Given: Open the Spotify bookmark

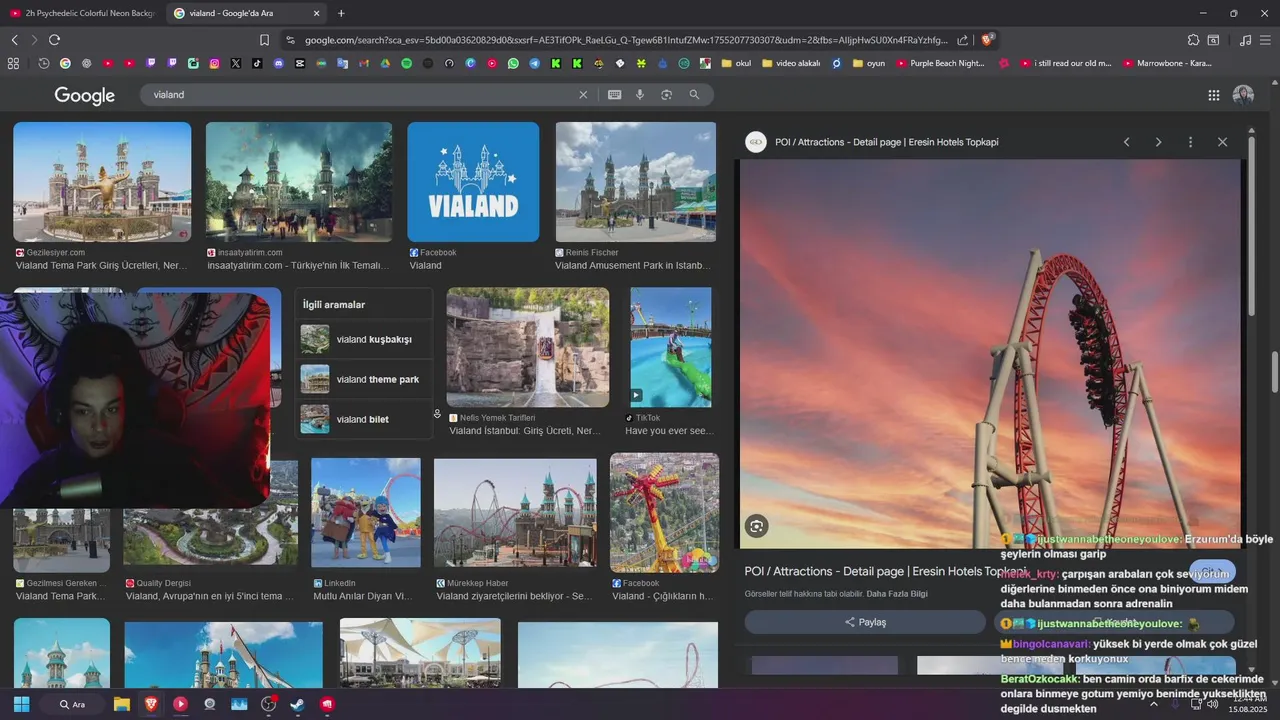Looking at the screenshot, I should [x=407, y=63].
